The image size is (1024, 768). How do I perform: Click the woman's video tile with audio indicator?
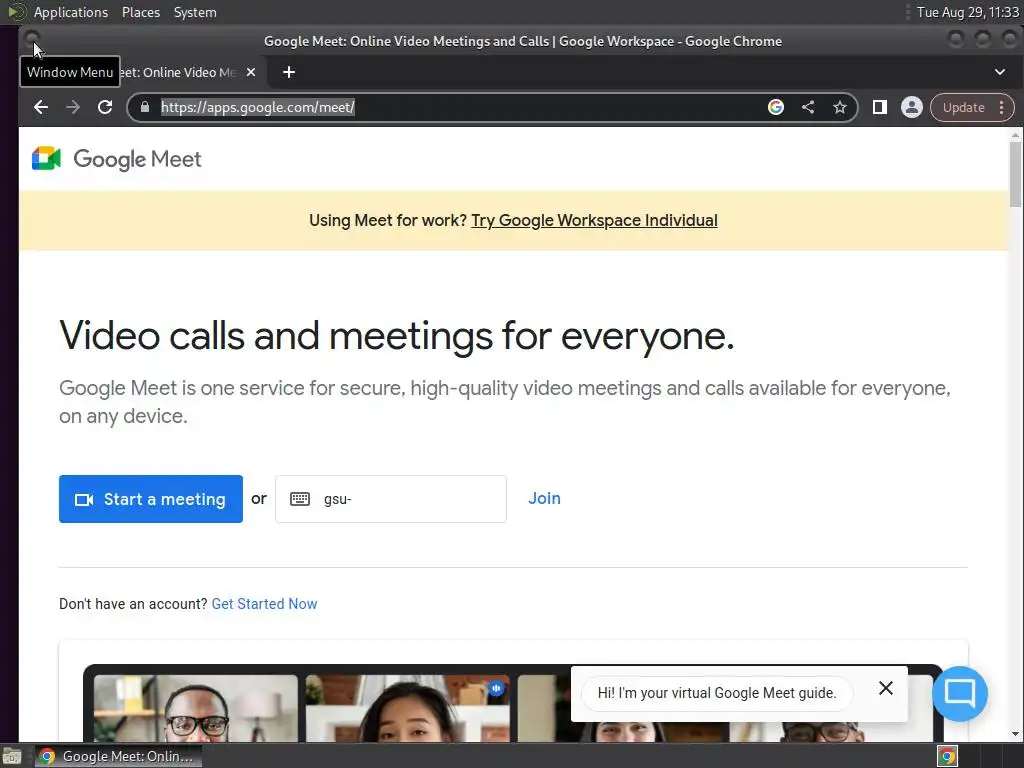pyautogui.click(x=408, y=708)
